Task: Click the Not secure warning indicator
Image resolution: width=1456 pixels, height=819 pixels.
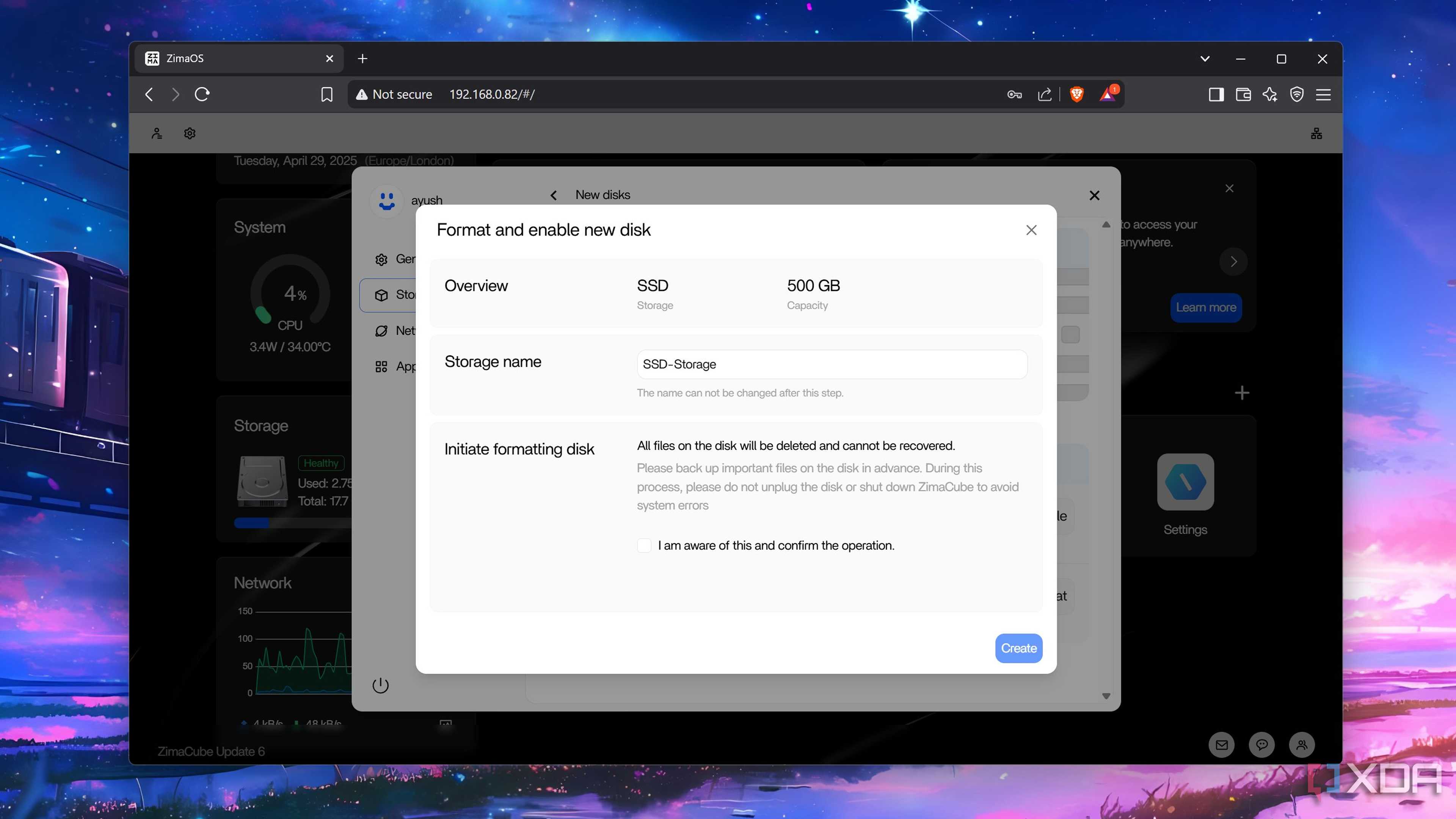Action: click(x=394, y=94)
